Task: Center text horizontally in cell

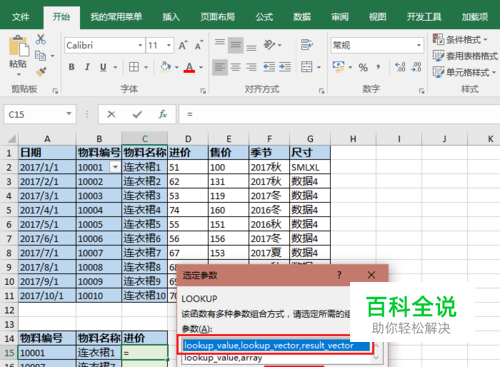Action: coord(235,67)
